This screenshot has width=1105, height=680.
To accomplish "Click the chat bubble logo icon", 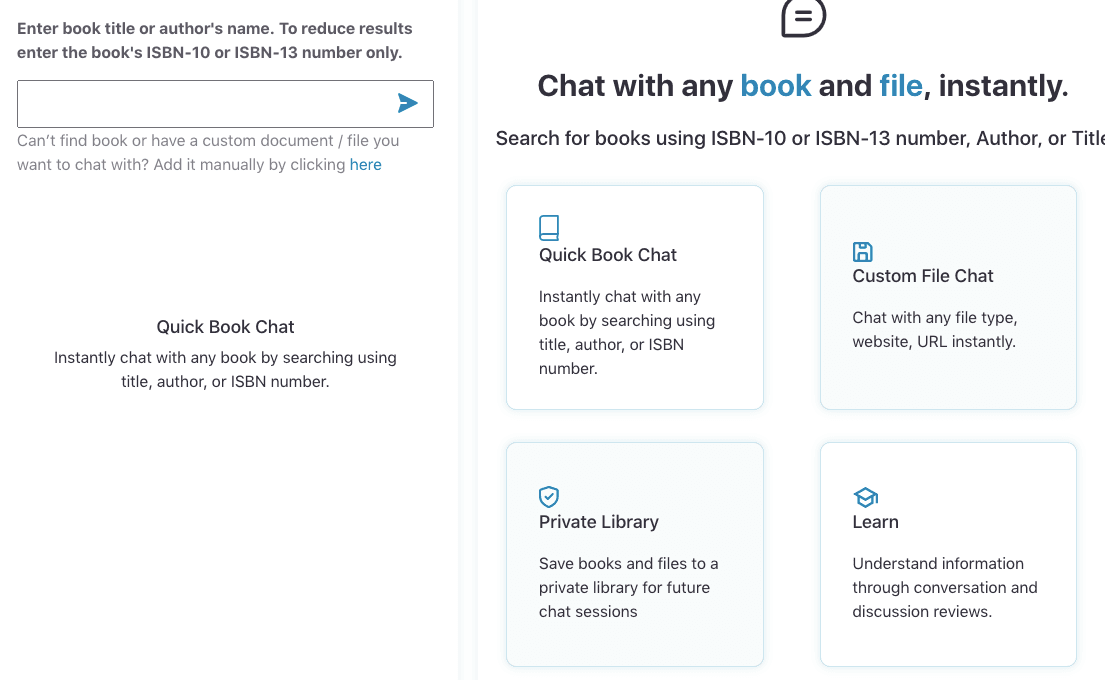I will [x=803, y=16].
